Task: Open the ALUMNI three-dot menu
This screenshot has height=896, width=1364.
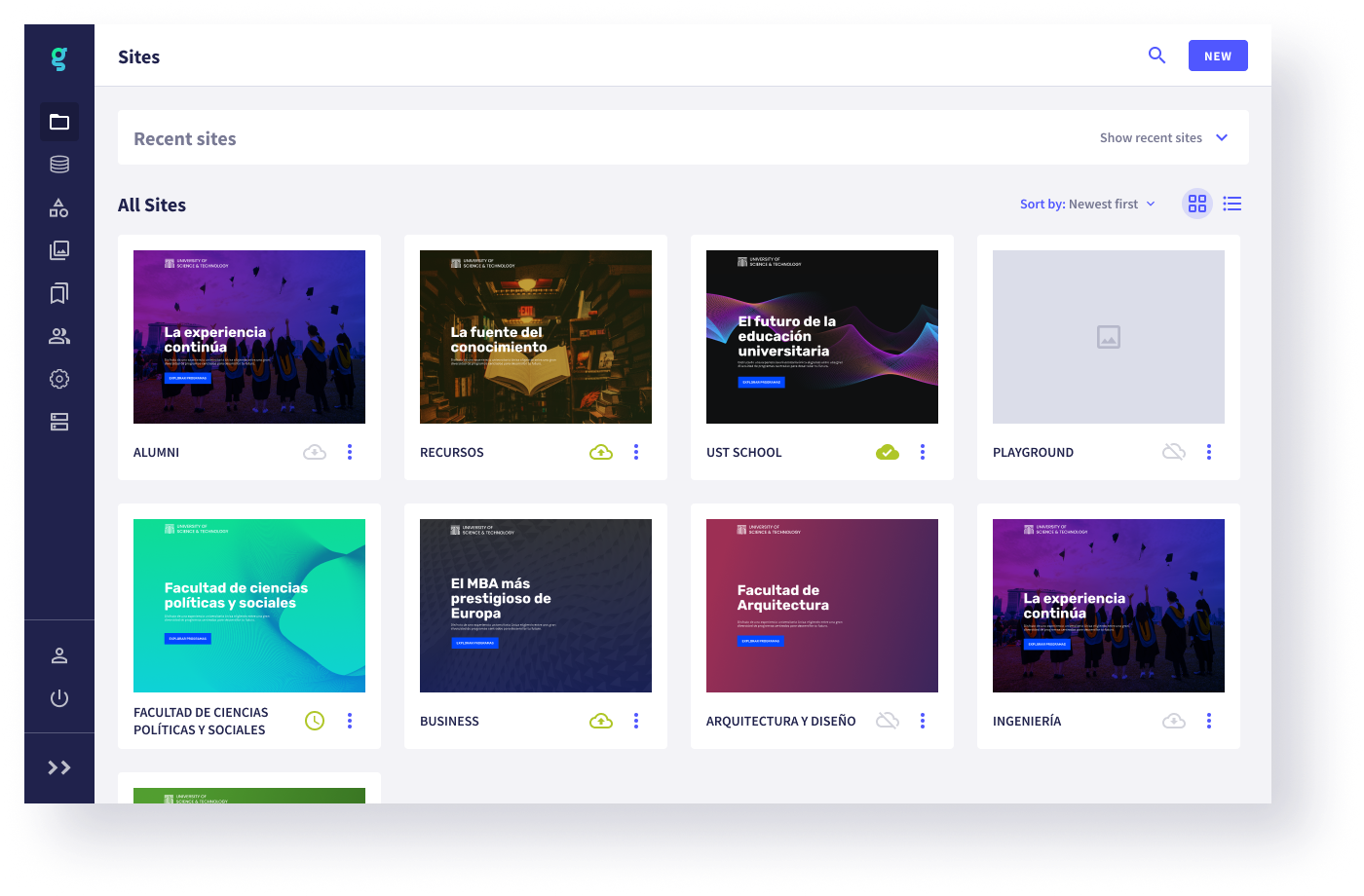Action: tap(350, 452)
